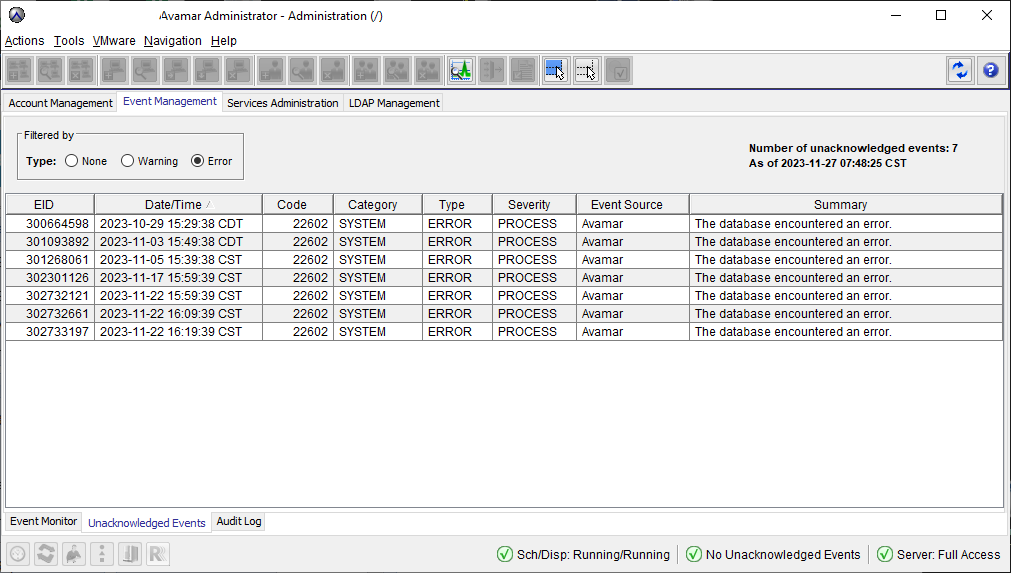Screen dimensions: 1011x573
Task: Click the dashed clear selection toolbar icon
Action: (x=587, y=70)
